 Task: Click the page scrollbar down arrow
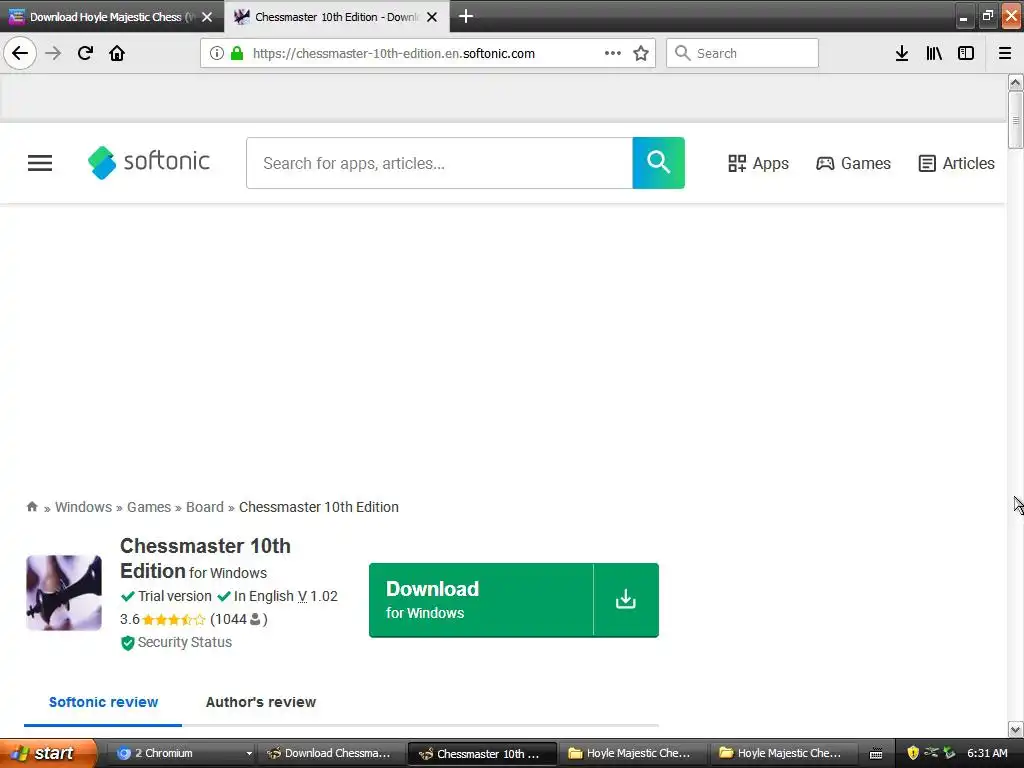click(1015, 729)
